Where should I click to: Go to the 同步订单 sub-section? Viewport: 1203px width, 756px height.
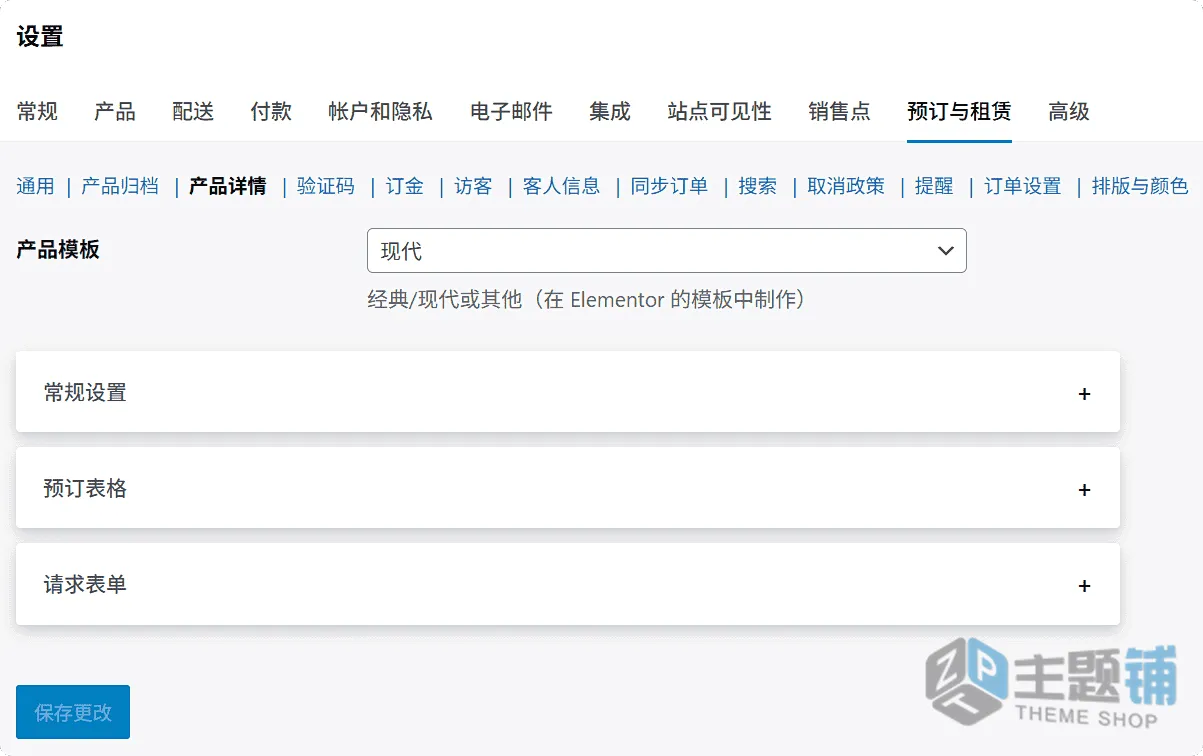point(669,186)
